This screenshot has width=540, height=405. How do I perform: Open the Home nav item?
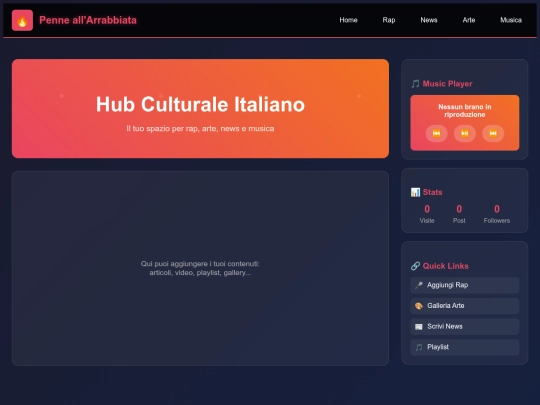pos(348,20)
